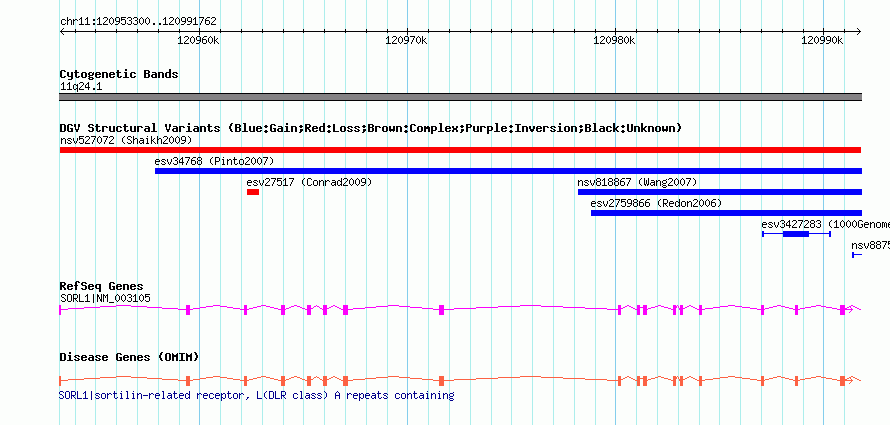Click the right arrowhead of the coordinate ruler
Image resolution: width=890 pixels, height=425 pixels.
click(x=859, y=31)
